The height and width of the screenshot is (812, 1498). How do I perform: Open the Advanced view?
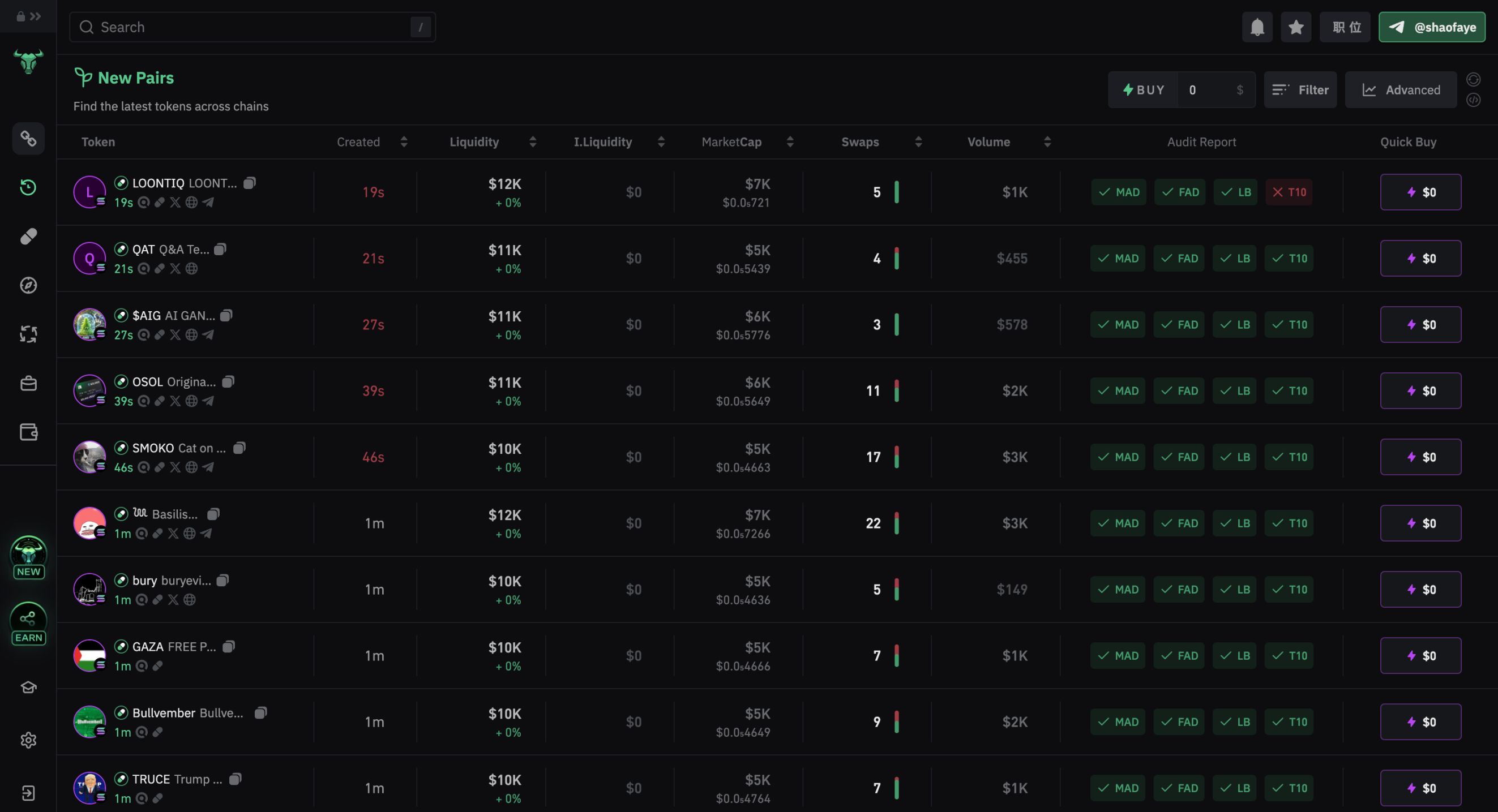(x=1400, y=90)
